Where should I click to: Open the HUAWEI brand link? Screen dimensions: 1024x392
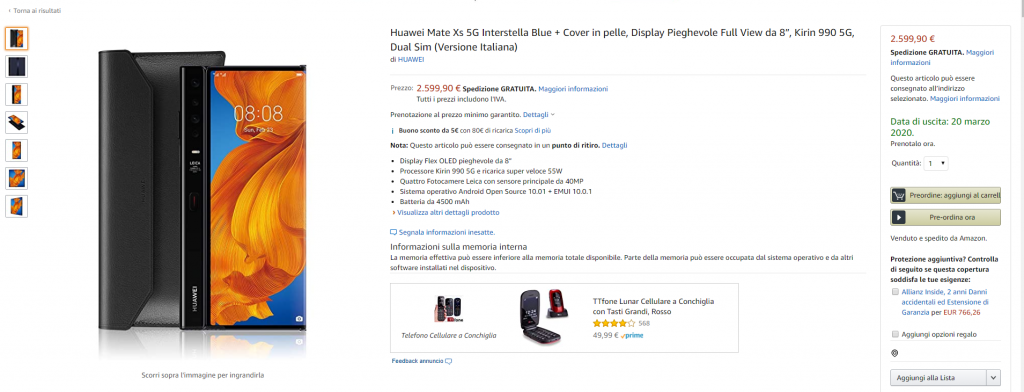pos(411,59)
